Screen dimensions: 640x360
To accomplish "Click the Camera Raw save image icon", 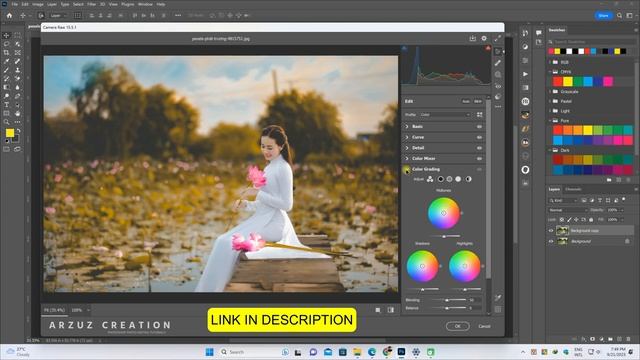I will (473, 38).
